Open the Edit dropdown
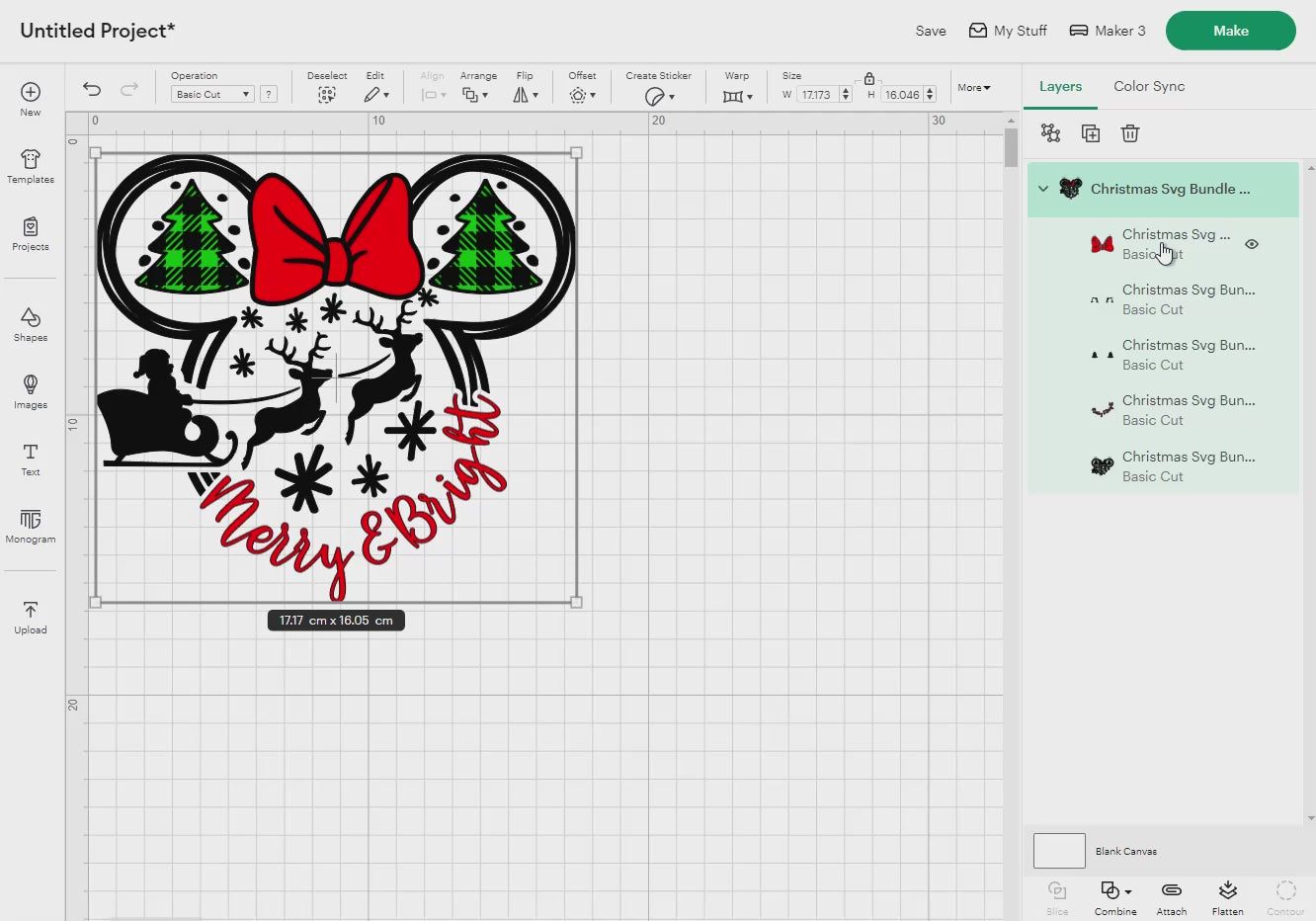The image size is (1316, 921). click(x=375, y=95)
